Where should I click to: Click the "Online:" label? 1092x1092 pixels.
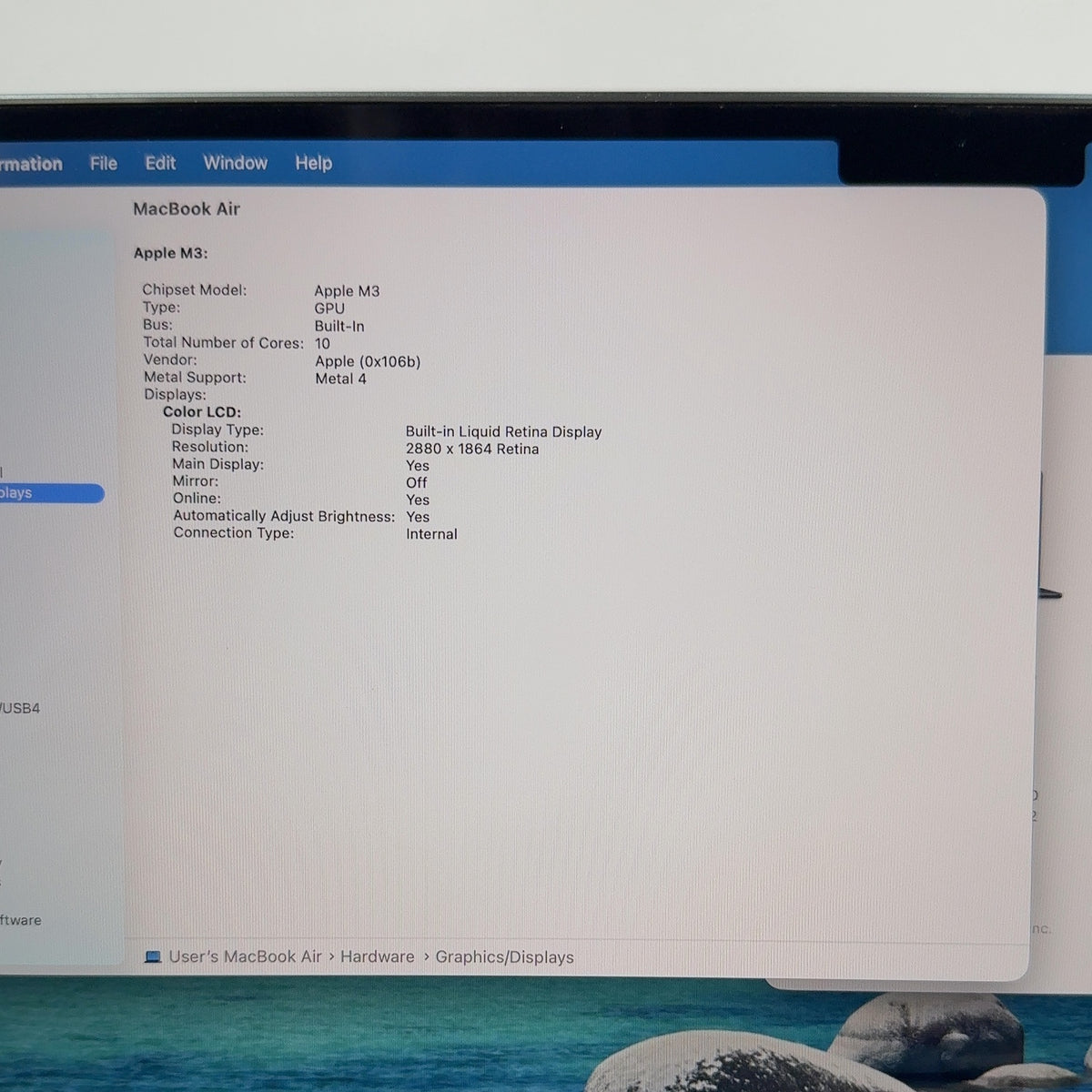197,499
